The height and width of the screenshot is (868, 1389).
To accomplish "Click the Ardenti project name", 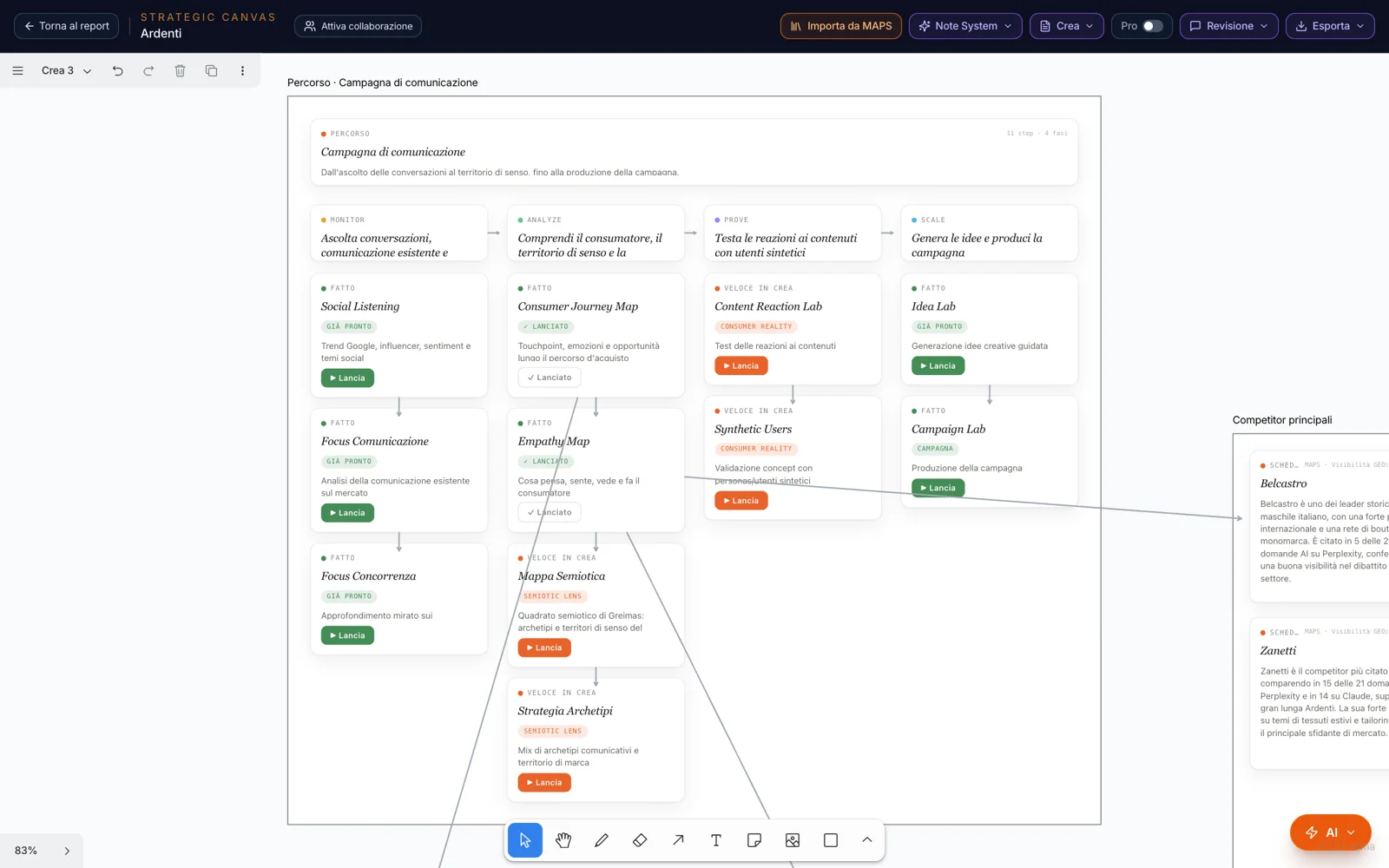I will click(161, 34).
